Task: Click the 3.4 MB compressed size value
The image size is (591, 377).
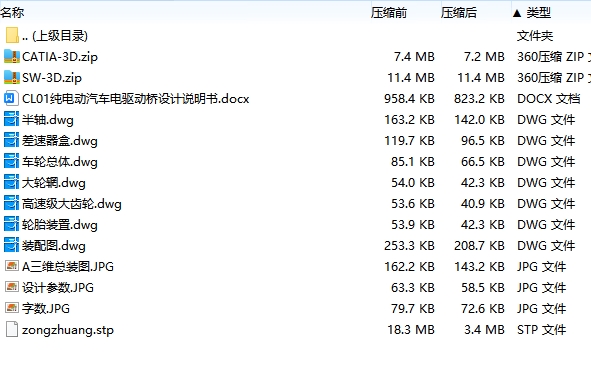Action: tap(484, 330)
